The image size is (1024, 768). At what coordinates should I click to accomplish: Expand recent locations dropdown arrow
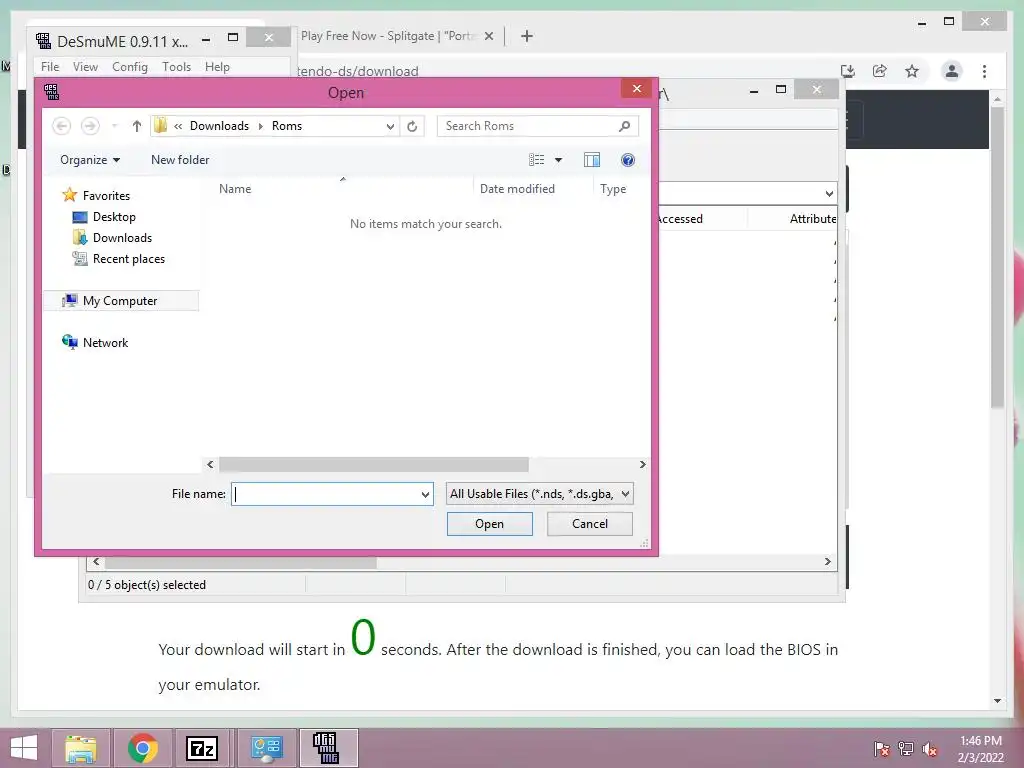(x=114, y=126)
